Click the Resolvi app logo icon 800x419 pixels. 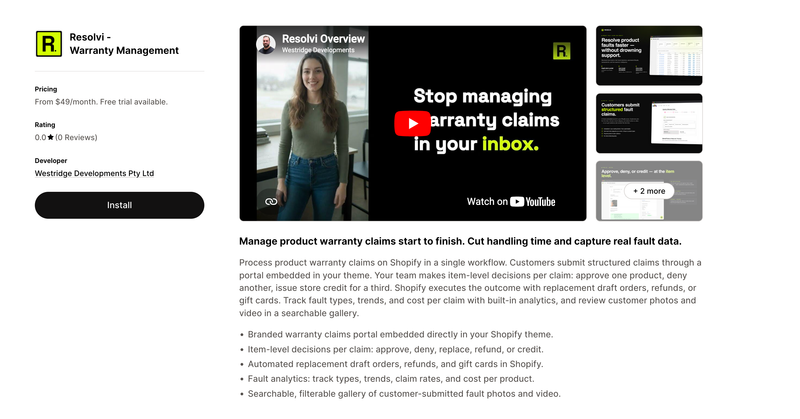tap(48, 43)
